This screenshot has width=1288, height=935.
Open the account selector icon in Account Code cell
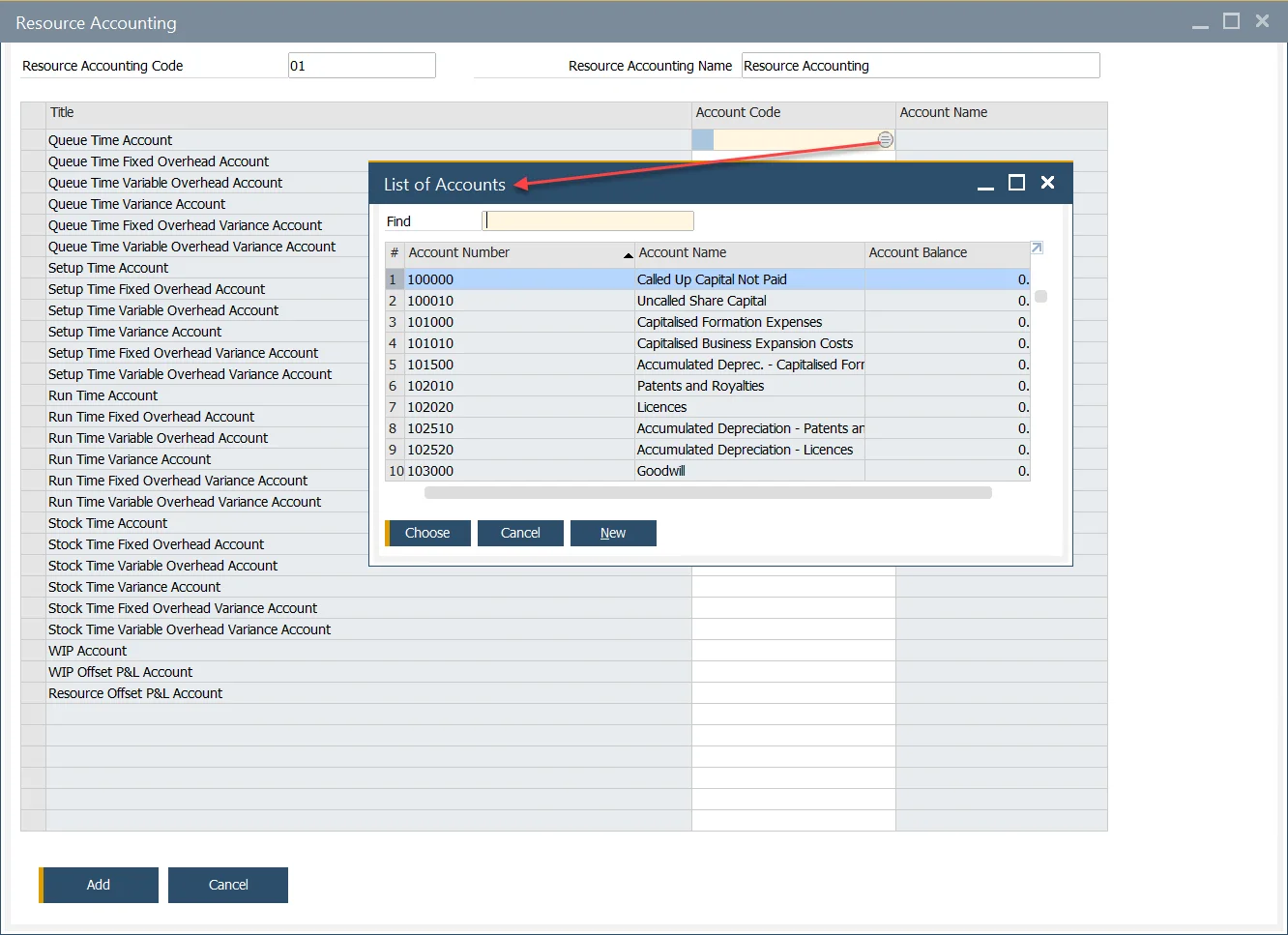(x=884, y=139)
